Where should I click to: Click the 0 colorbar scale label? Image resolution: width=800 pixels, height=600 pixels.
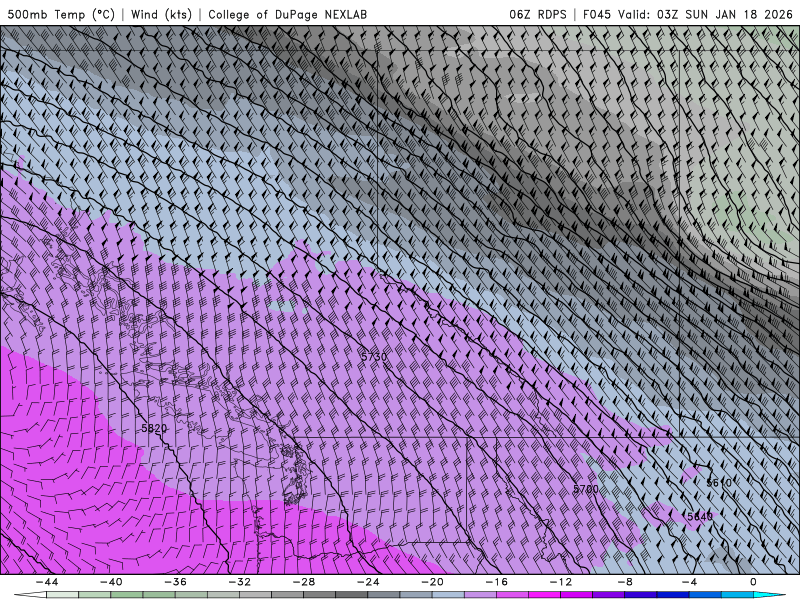(x=754, y=582)
